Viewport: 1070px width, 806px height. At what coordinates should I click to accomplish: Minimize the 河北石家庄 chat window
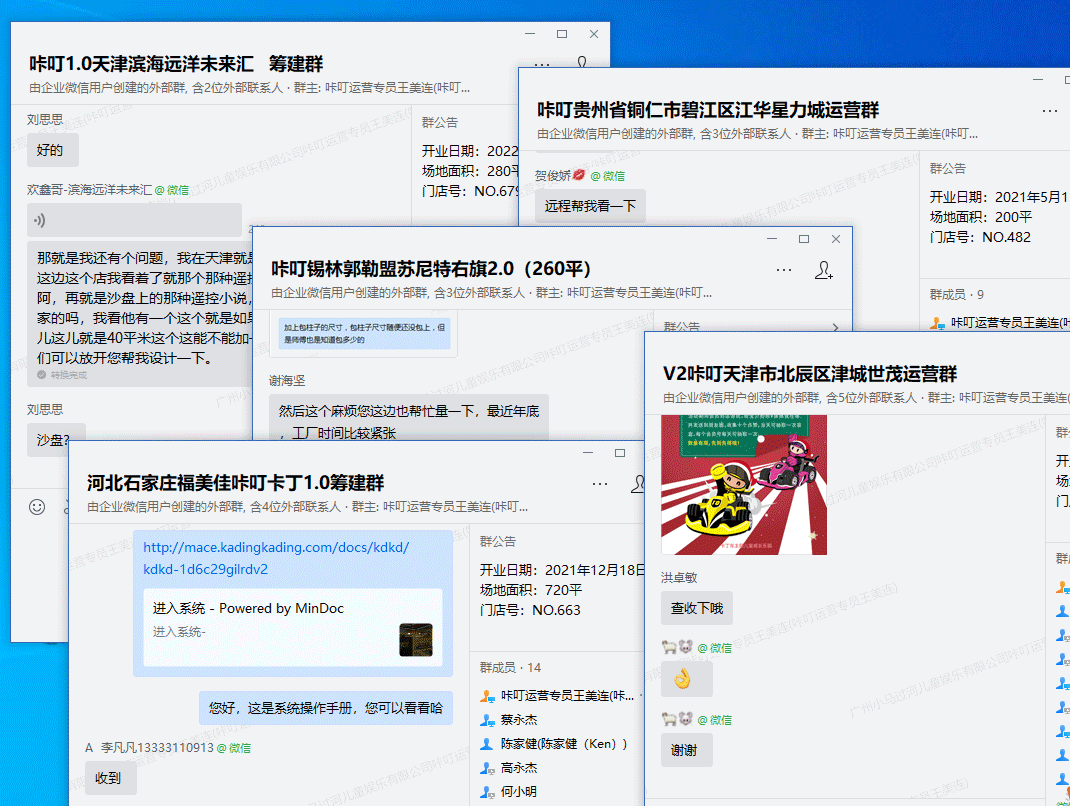[x=588, y=453]
